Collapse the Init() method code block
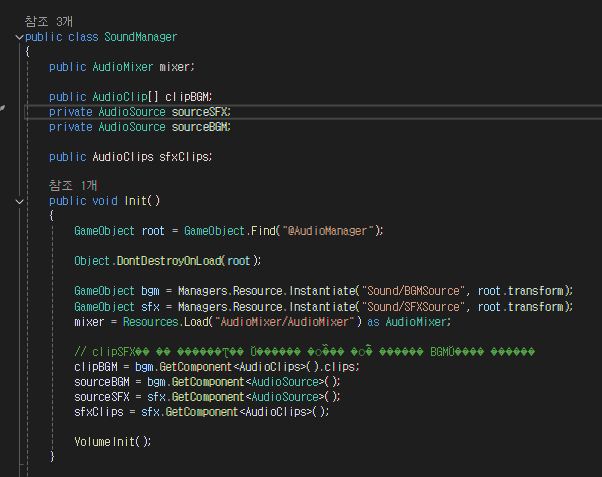Viewport: 602px width, 477px height. [19, 201]
